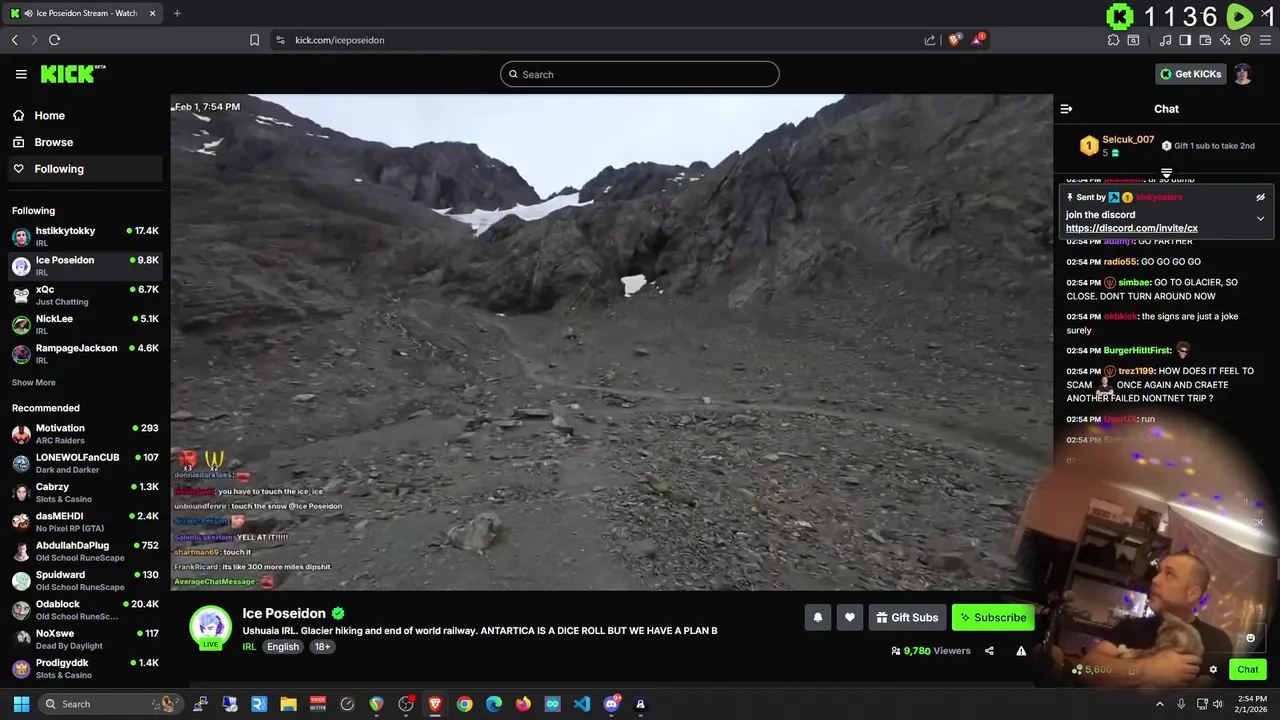Open the media control music icon

pos(1166,40)
